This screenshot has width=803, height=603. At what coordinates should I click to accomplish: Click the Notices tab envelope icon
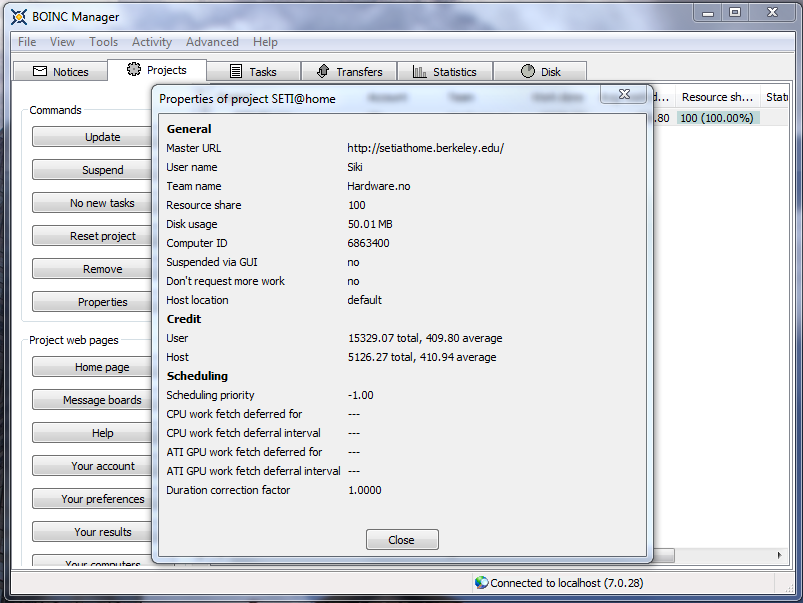[x=40, y=71]
